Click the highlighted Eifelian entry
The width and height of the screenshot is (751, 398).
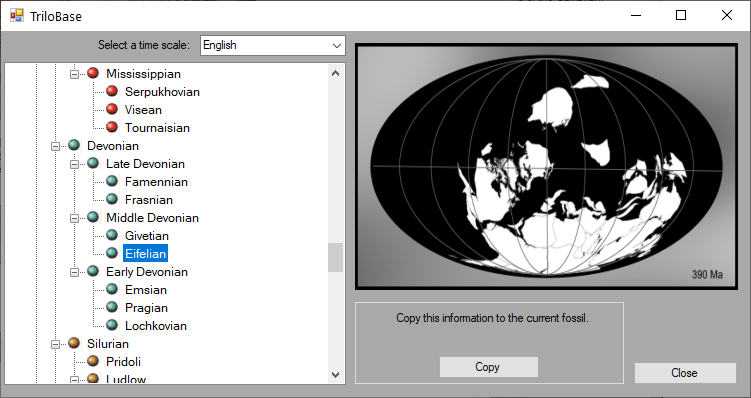click(146, 254)
